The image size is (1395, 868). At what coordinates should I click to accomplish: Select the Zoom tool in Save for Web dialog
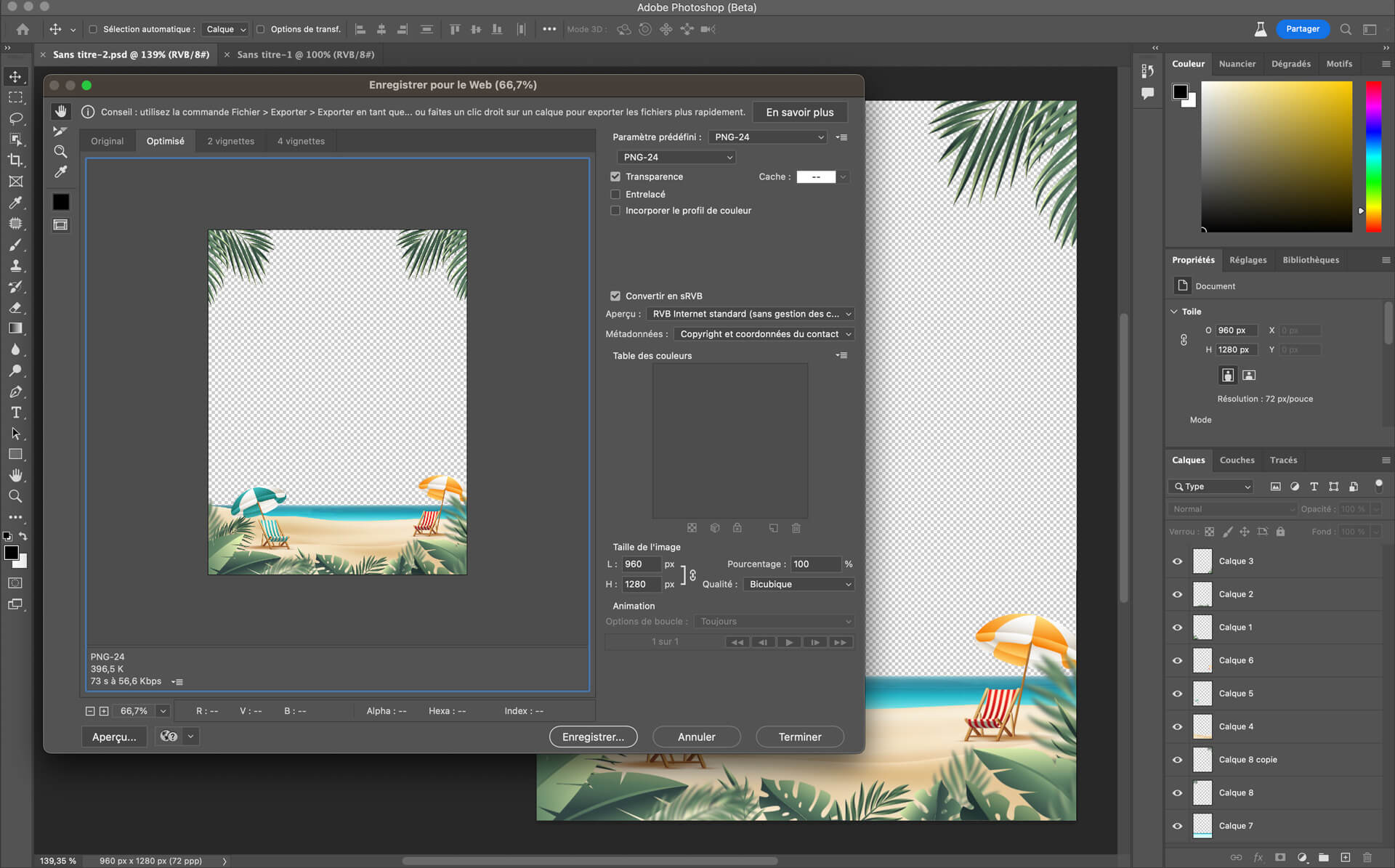coord(60,152)
